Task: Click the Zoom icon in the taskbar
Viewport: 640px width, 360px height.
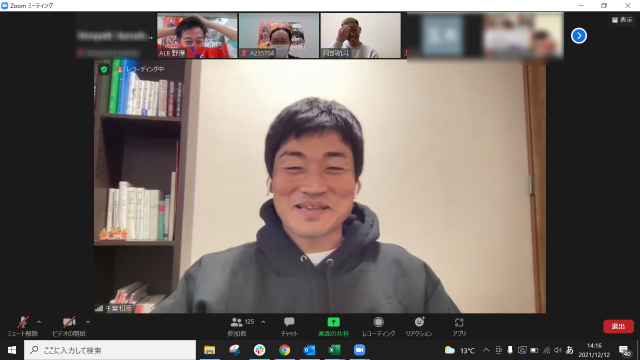Action: coord(359,350)
